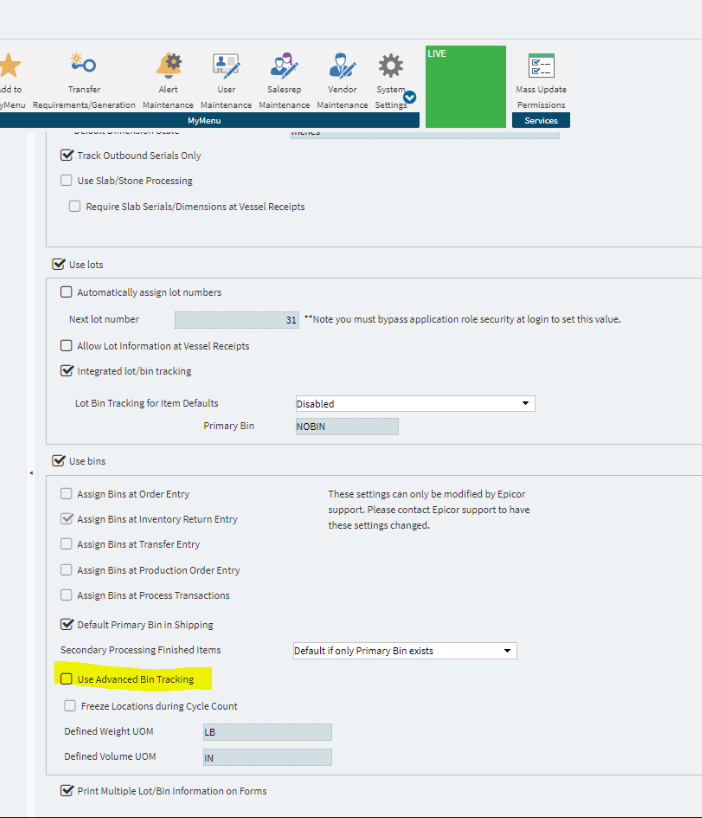Open Vendor Maintenance icon
702x818 pixels.
pos(342,67)
